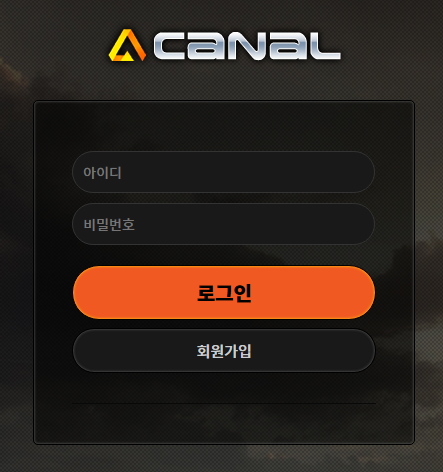Select the 아이디 placeholder text

click(x=102, y=173)
